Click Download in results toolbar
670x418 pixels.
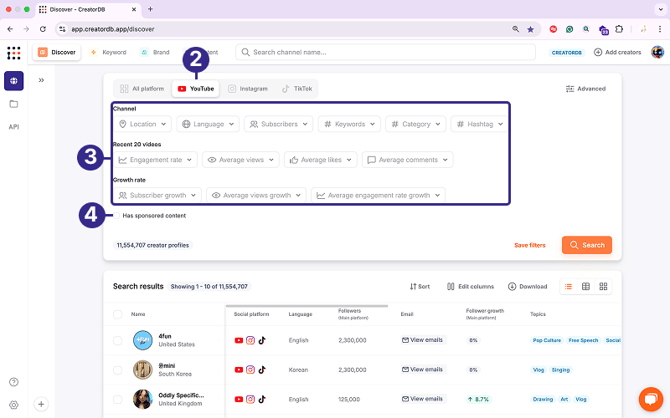pyautogui.click(x=527, y=286)
